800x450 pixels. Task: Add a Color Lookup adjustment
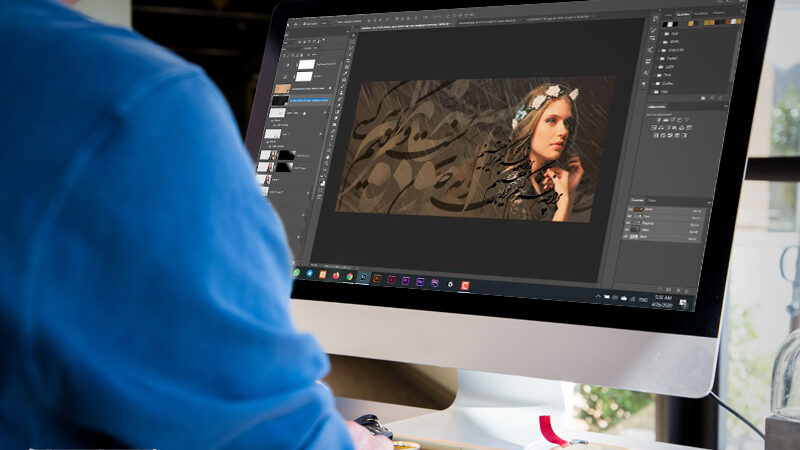click(x=689, y=128)
